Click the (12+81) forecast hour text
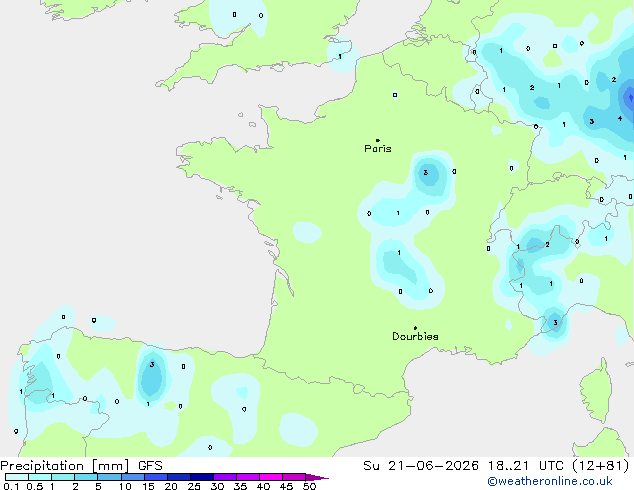Image resolution: width=634 pixels, height=490 pixels. click(x=601, y=466)
